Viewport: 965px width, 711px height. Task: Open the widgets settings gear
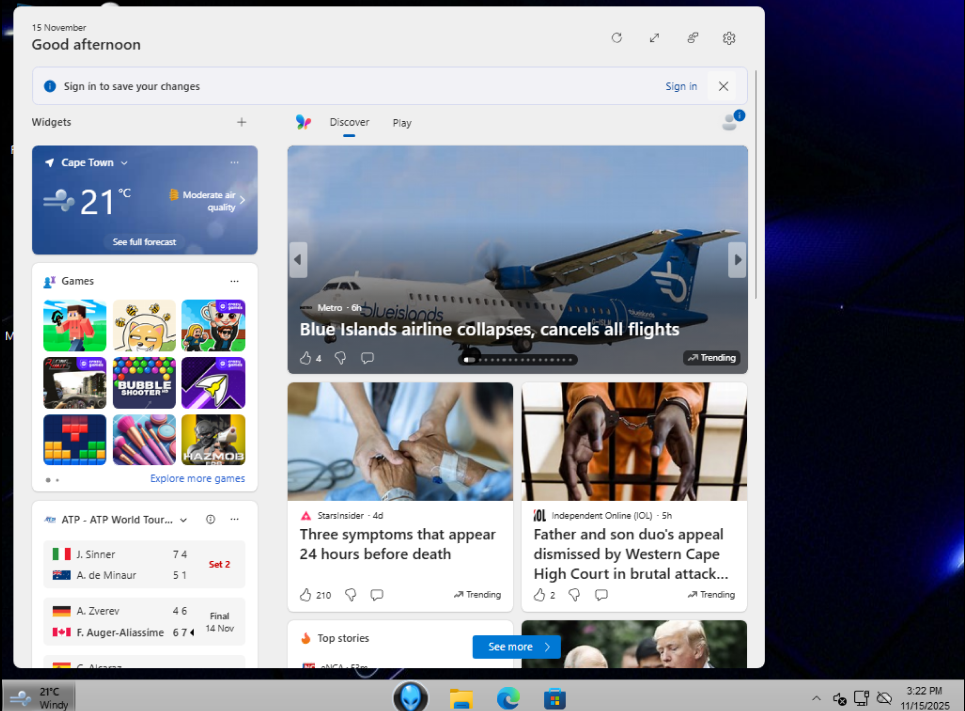pos(729,38)
